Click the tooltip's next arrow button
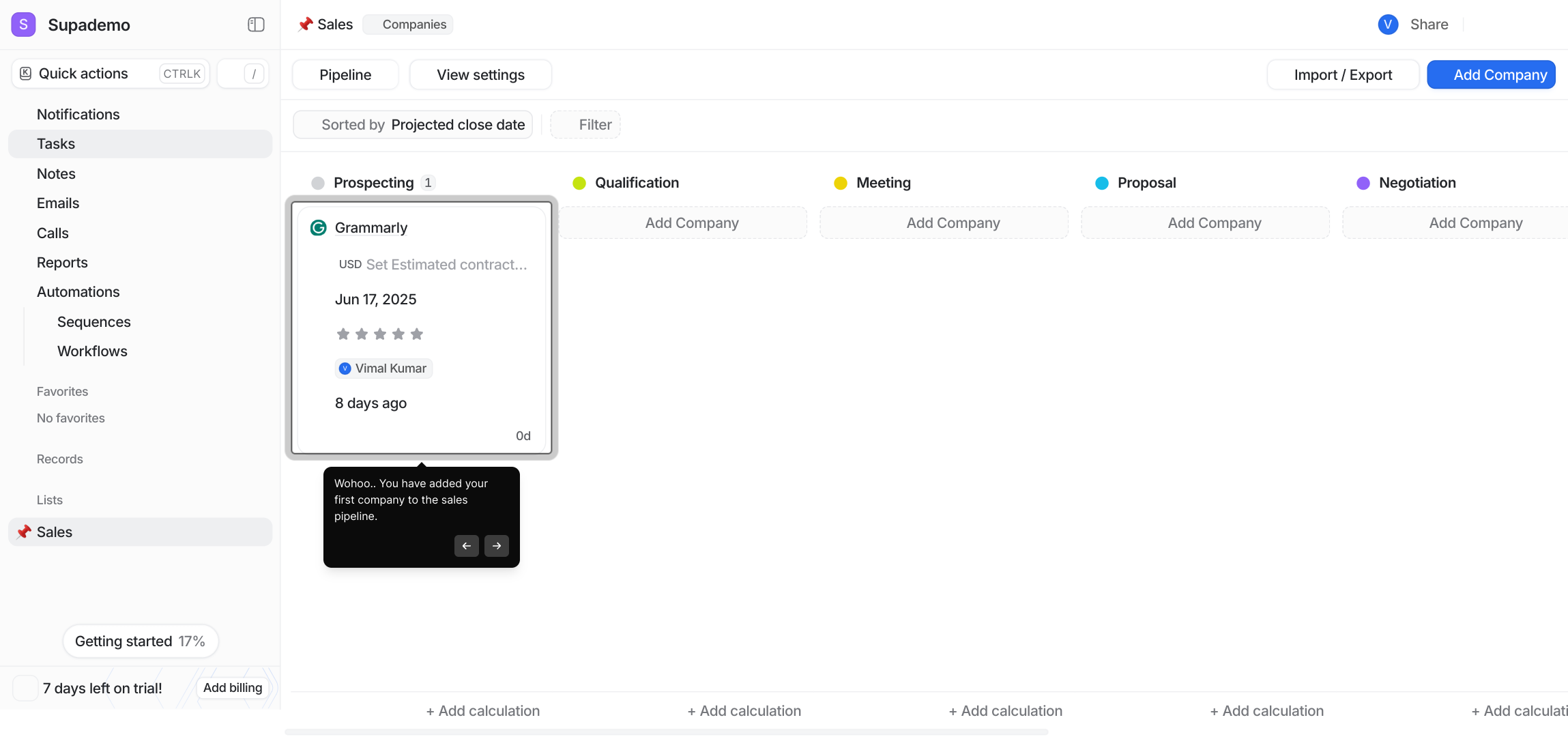This screenshot has height=737, width=1568. 497,546
